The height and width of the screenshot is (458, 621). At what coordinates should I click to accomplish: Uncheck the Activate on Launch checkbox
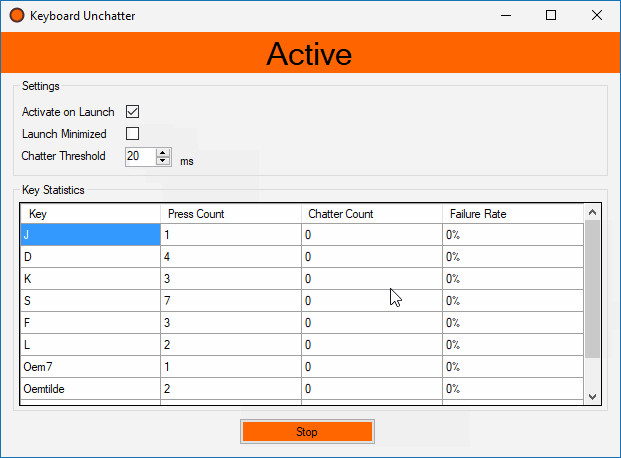pyautogui.click(x=132, y=112)
